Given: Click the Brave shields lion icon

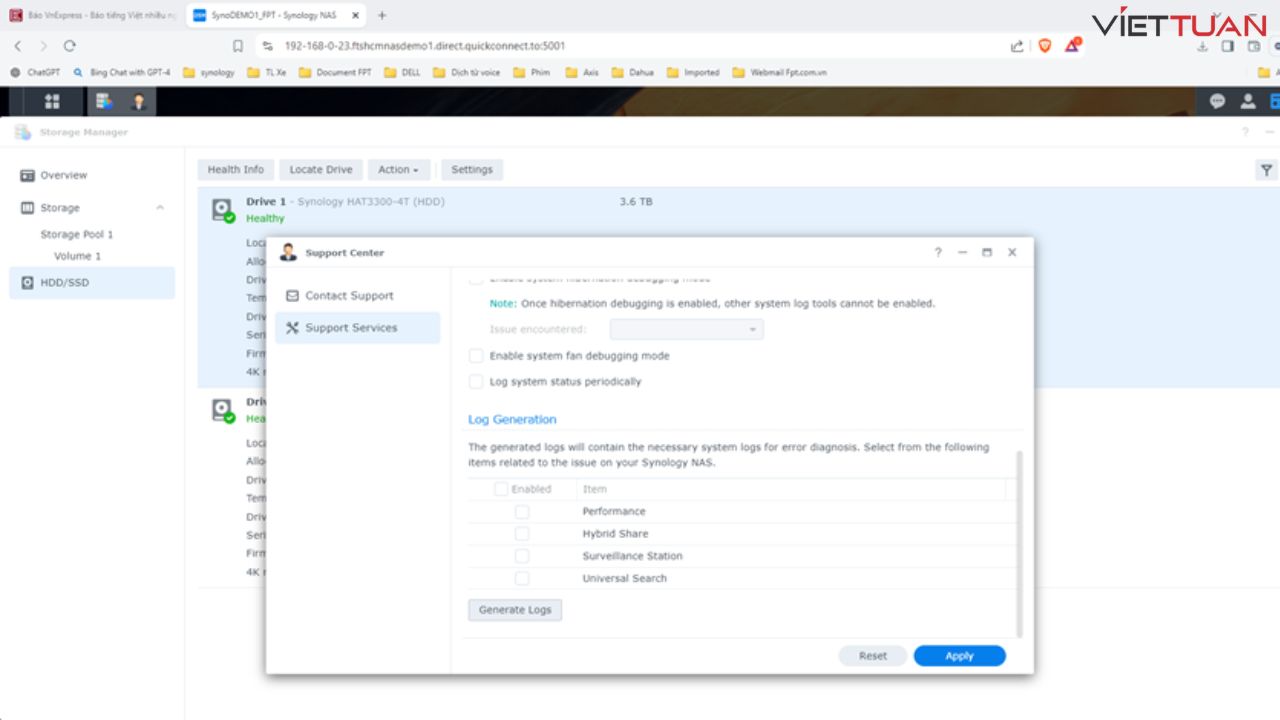Looking at the screenshot, I should tap(1045, 45).
